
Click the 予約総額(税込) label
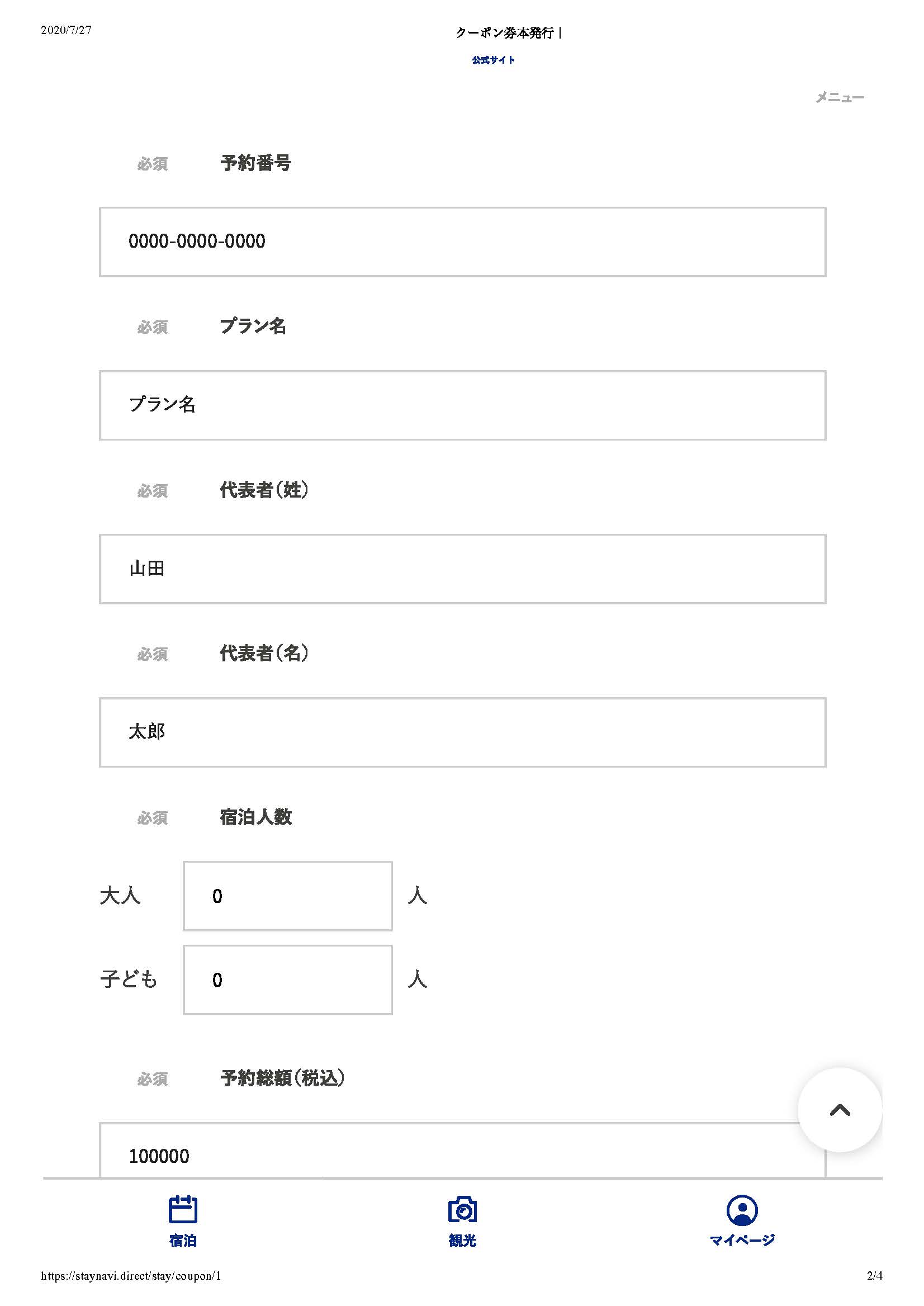(x=282, y=1077)
